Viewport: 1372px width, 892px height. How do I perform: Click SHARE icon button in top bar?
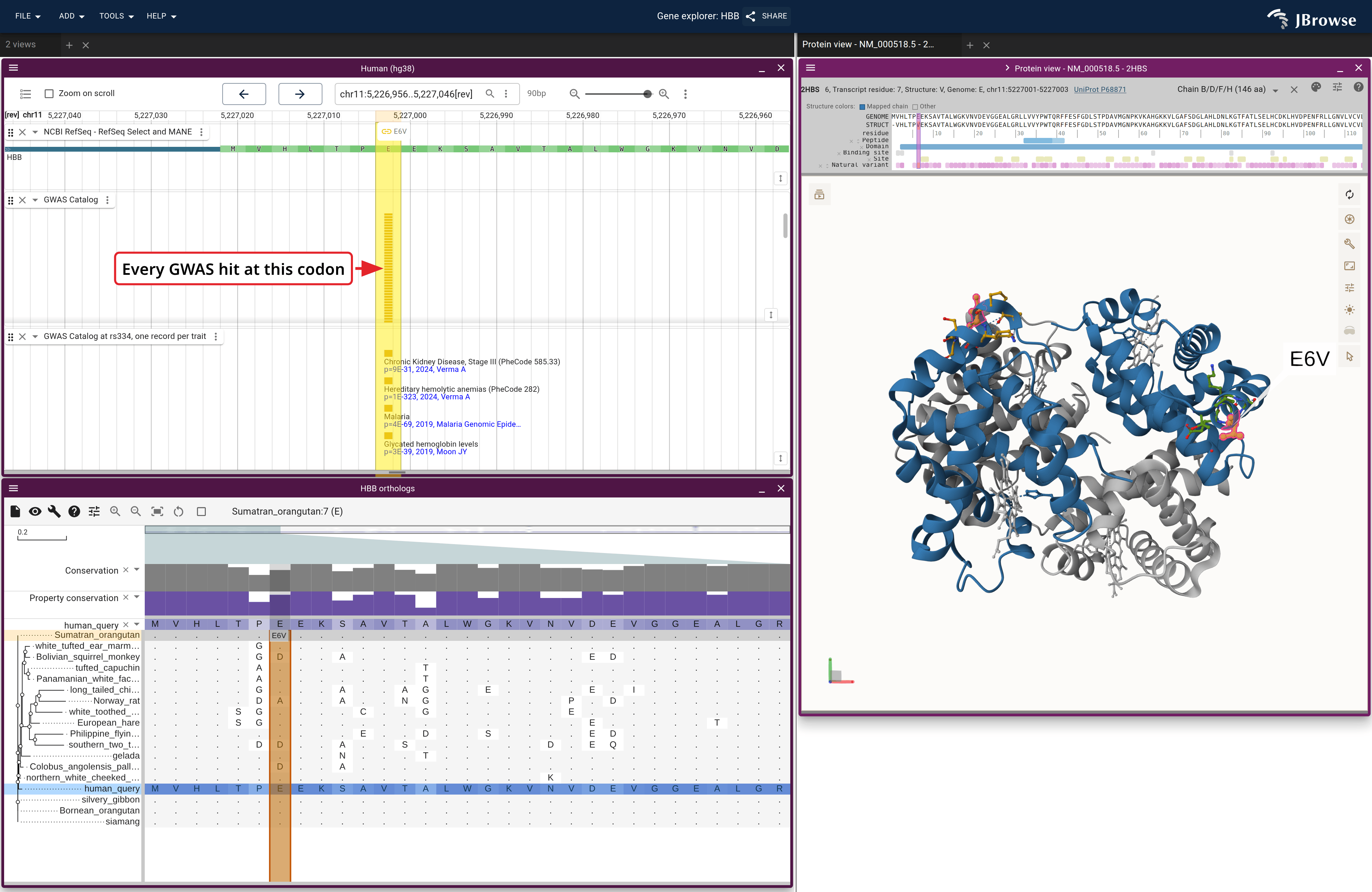click(x=767, y=16)
